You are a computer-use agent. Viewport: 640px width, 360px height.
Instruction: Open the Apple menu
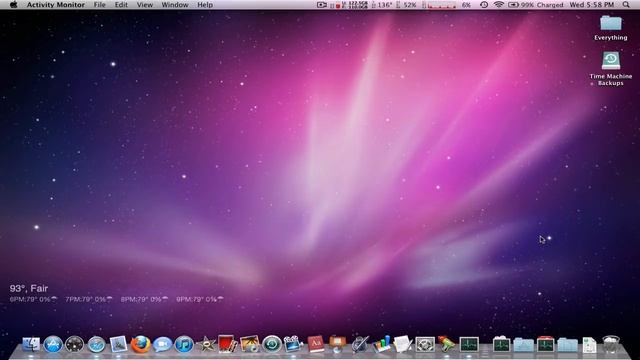[x=13, y=5]
